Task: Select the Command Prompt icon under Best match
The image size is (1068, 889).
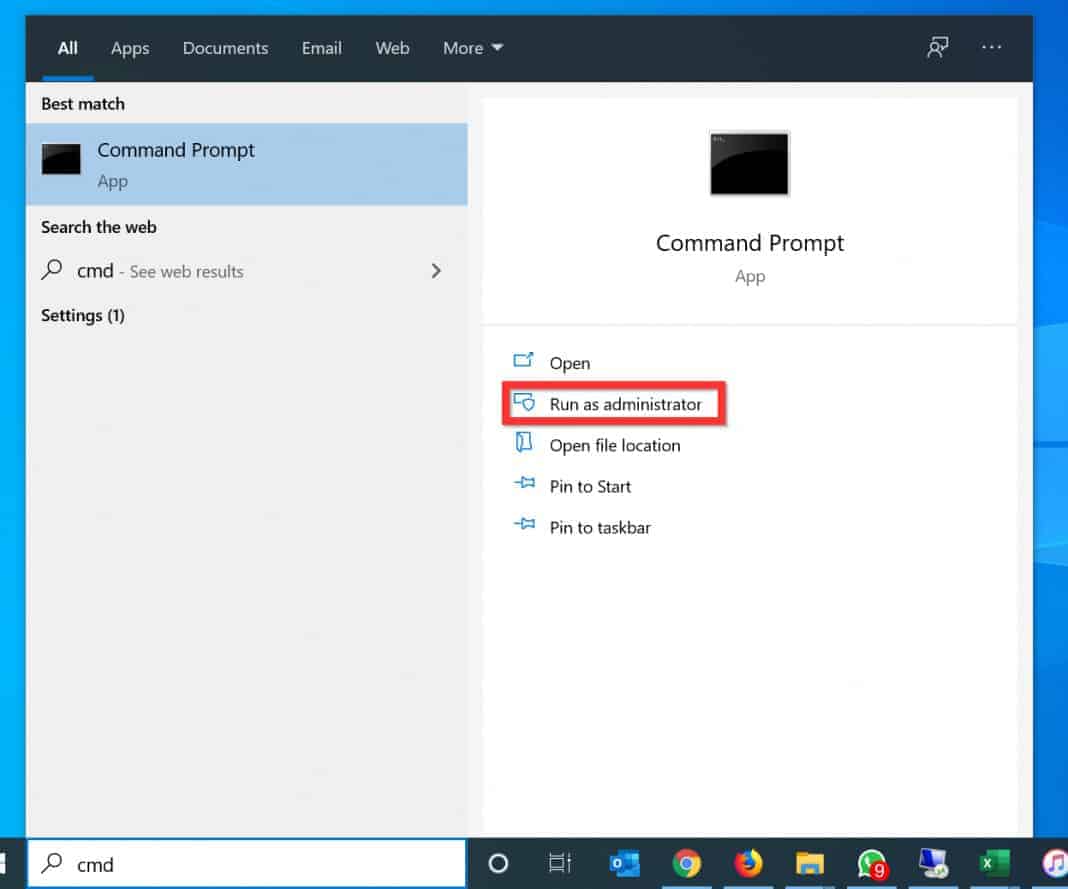Action: (61, 158)
